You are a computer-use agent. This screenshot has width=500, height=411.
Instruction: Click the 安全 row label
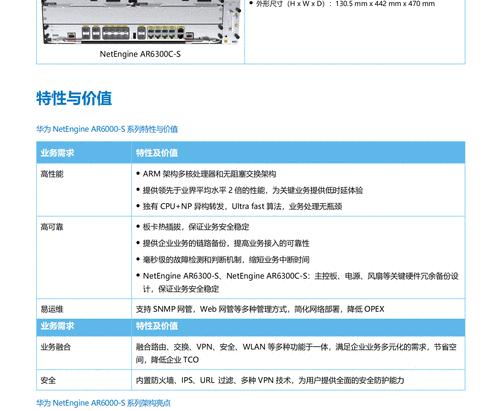coord(48,380)
